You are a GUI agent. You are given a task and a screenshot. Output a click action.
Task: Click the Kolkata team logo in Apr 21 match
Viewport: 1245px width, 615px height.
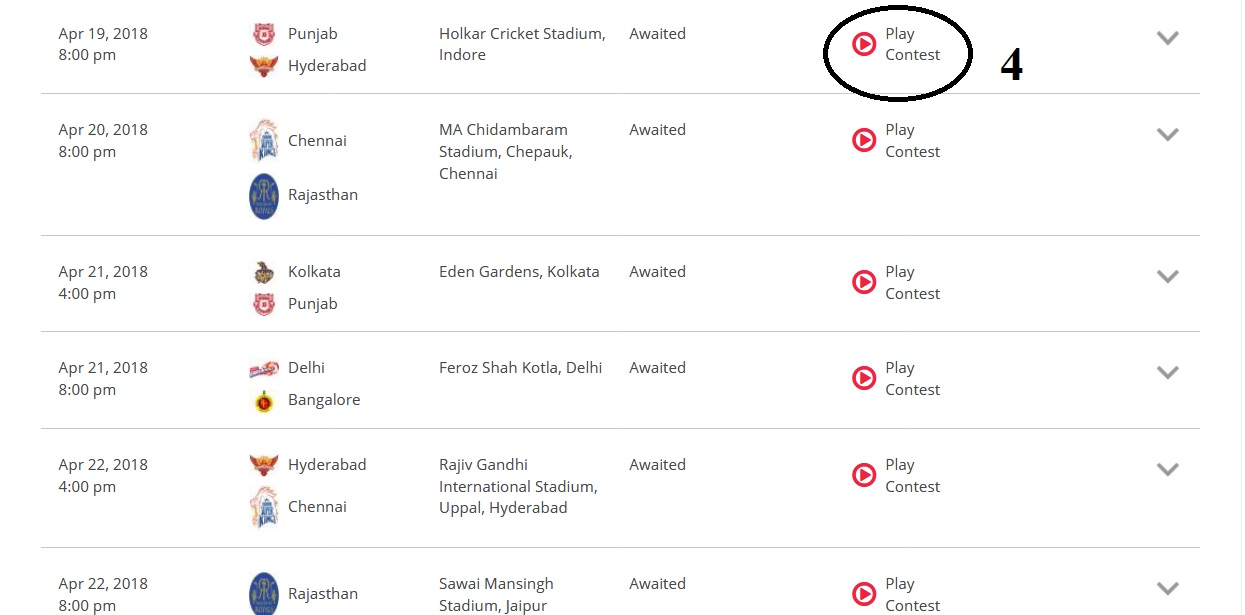(x=263, y=272)
